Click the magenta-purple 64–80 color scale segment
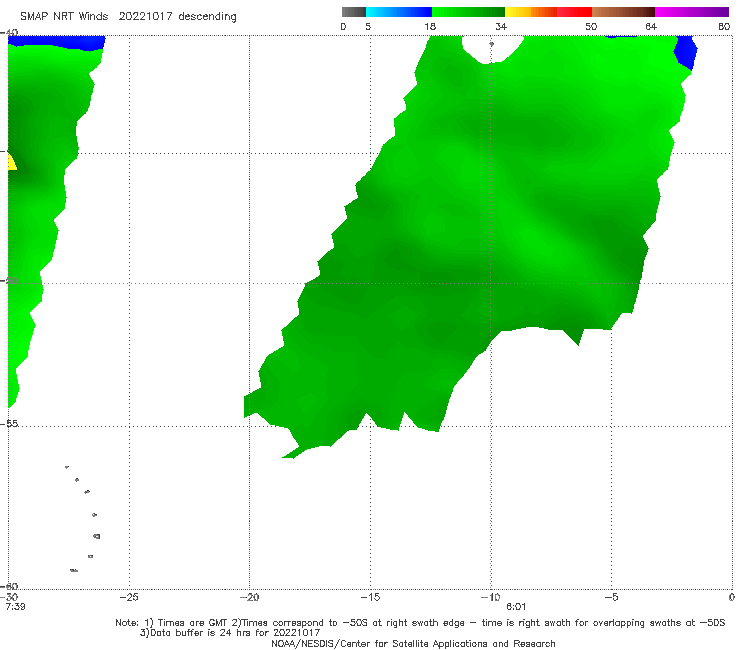 (692, 12)
